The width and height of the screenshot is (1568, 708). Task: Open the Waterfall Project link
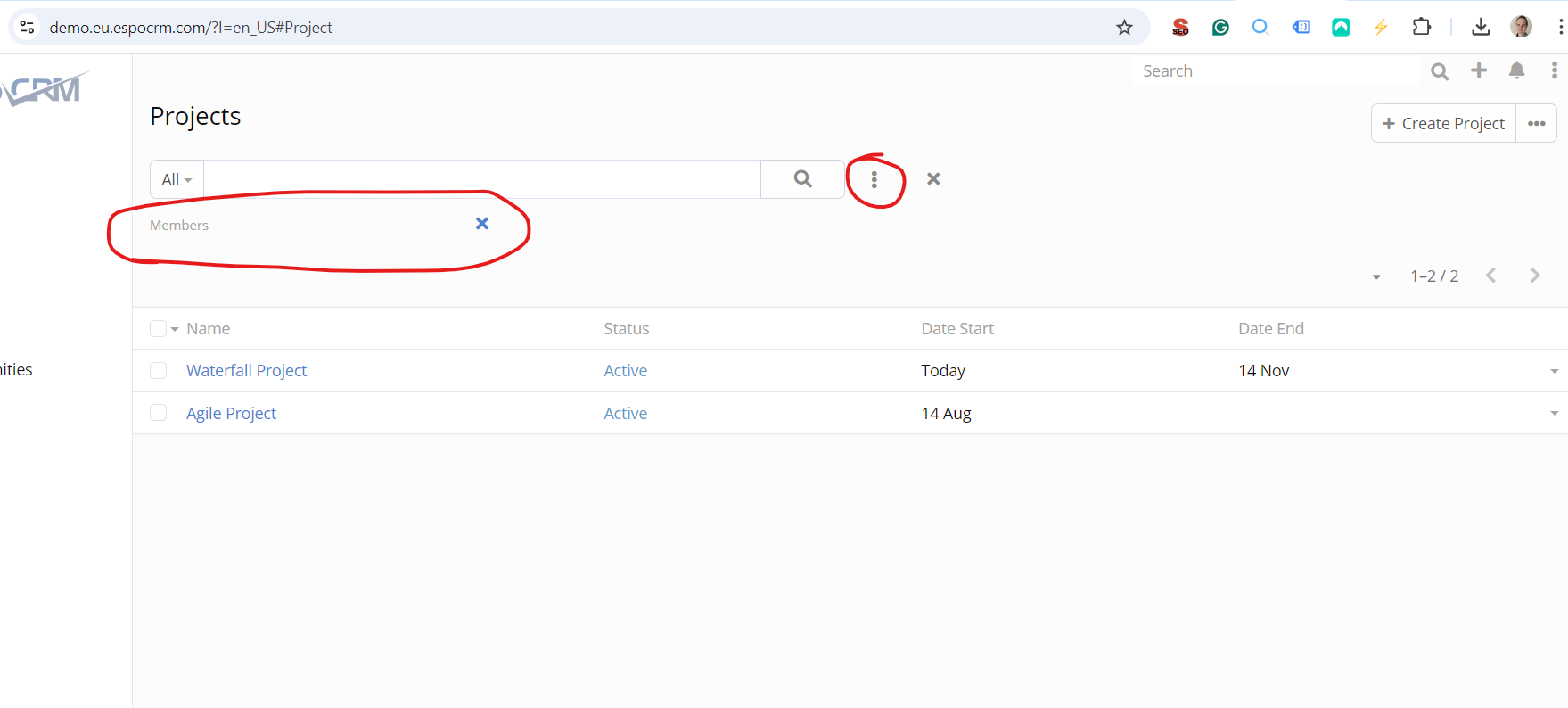pyautogui.click(x=246, y=371)
